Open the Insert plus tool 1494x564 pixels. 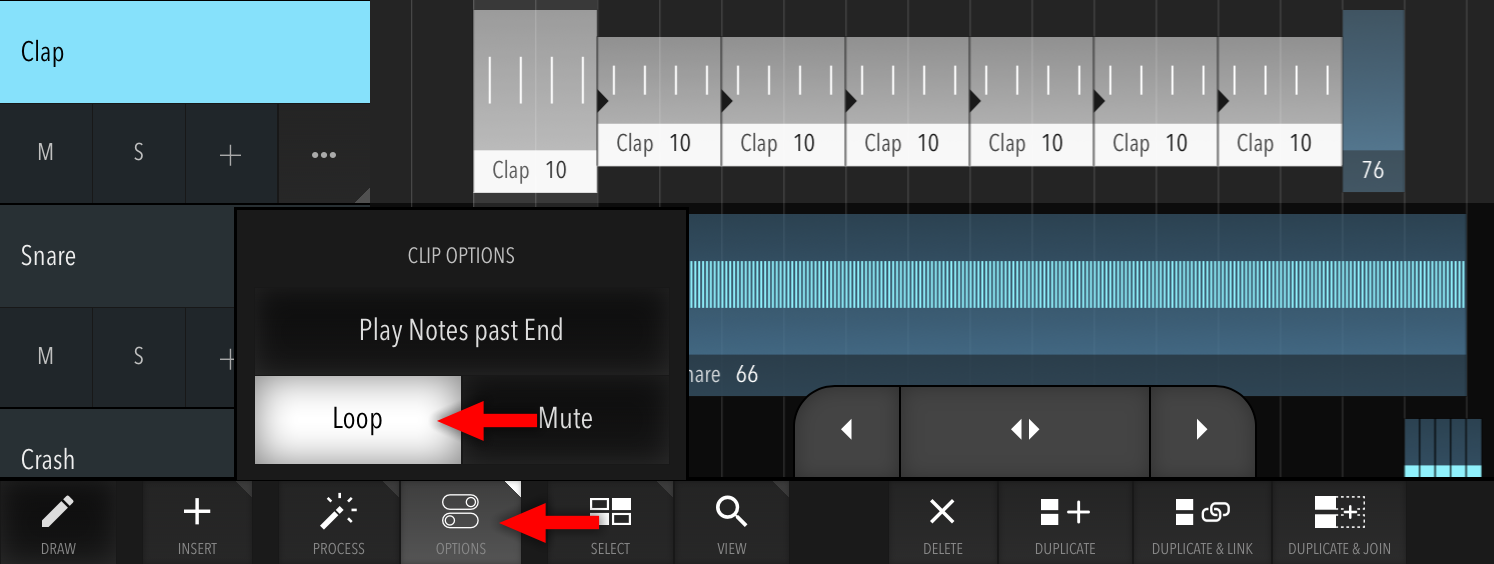coord(197,523)
